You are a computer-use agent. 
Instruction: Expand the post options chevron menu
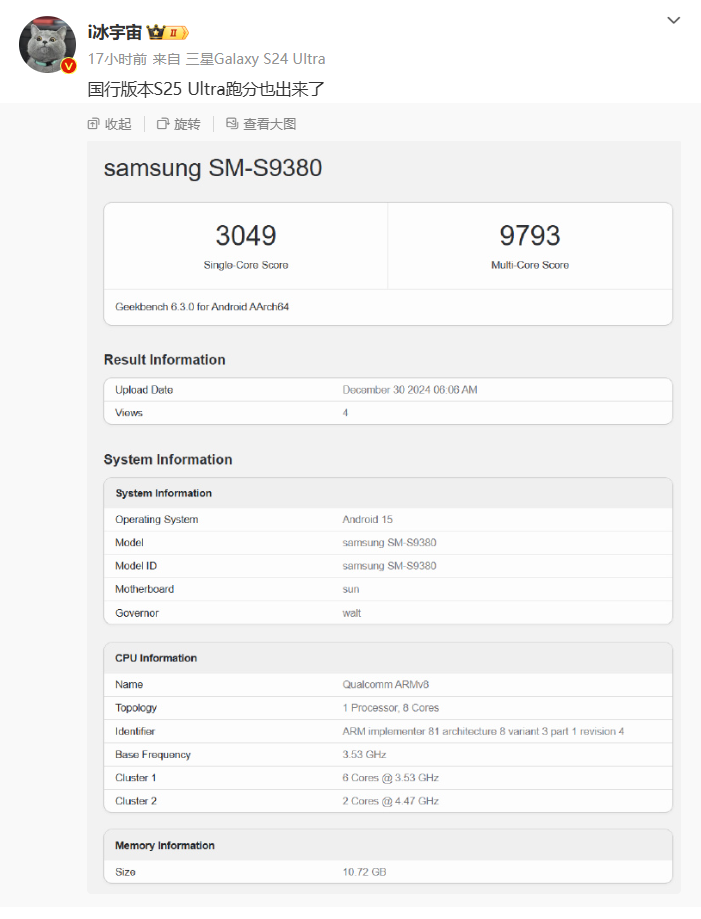click(673, 21)
